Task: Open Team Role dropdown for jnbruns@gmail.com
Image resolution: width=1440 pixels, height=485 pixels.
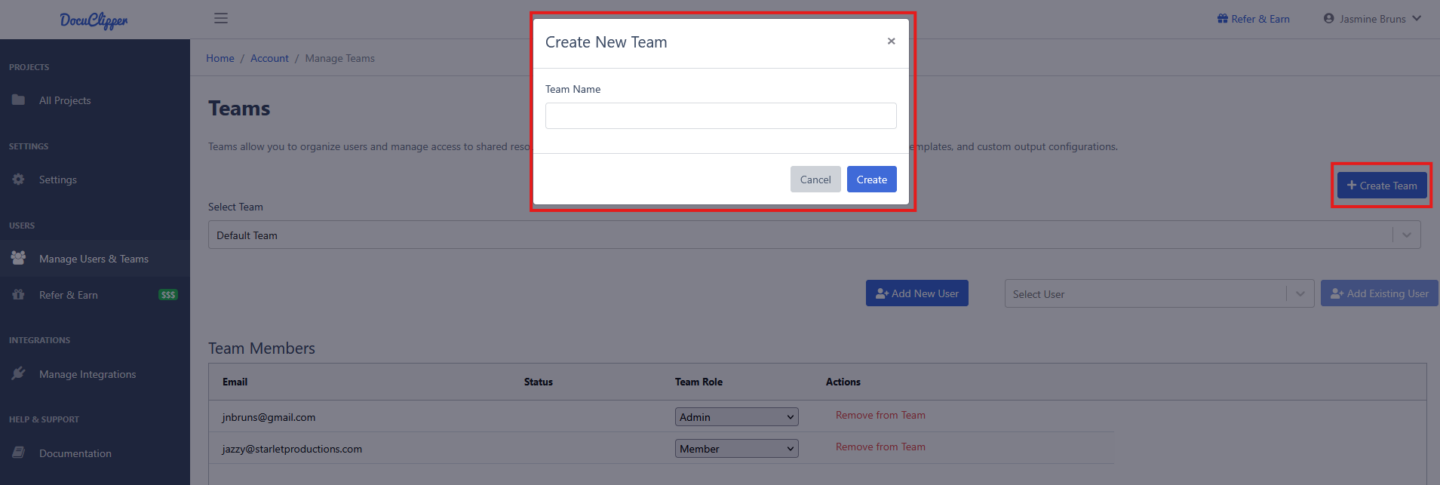Action: [737, 417]
